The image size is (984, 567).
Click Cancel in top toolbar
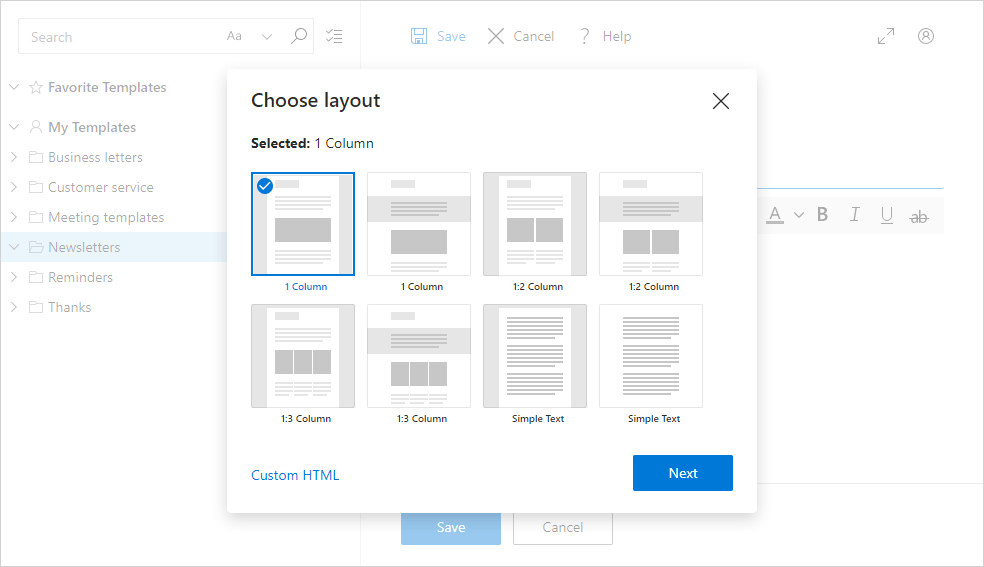tap(521, 36)
